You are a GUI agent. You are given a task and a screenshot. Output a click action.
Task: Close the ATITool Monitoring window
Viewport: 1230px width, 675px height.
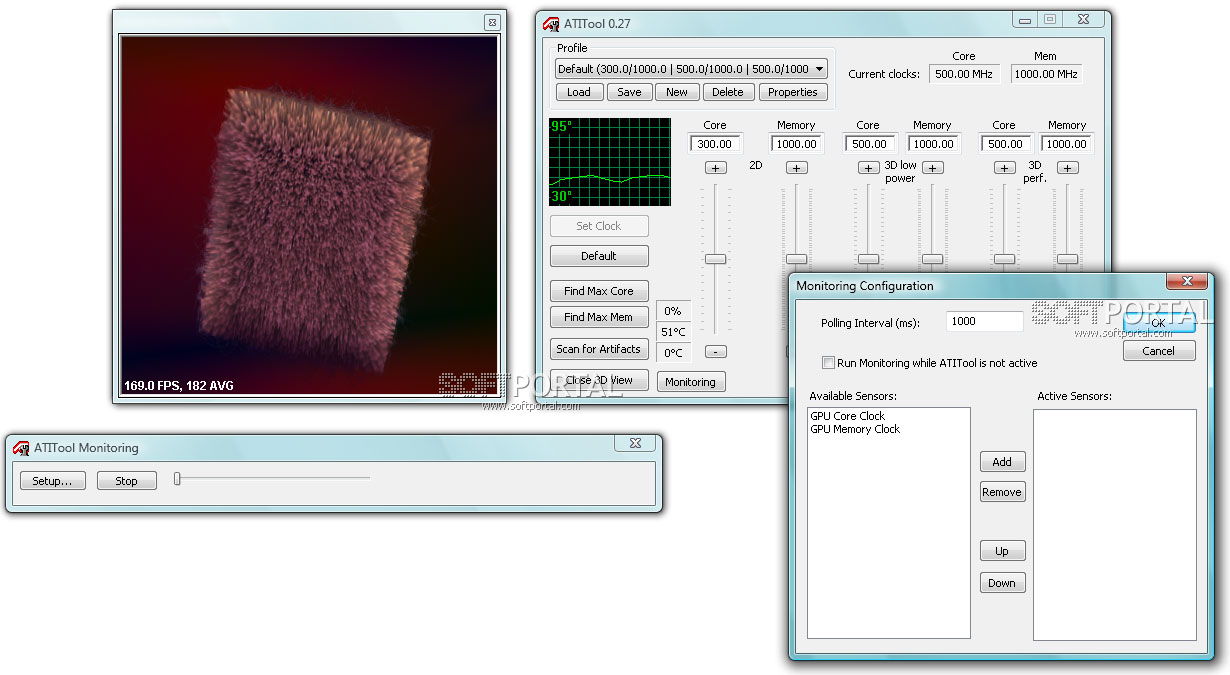pos(635,443)
